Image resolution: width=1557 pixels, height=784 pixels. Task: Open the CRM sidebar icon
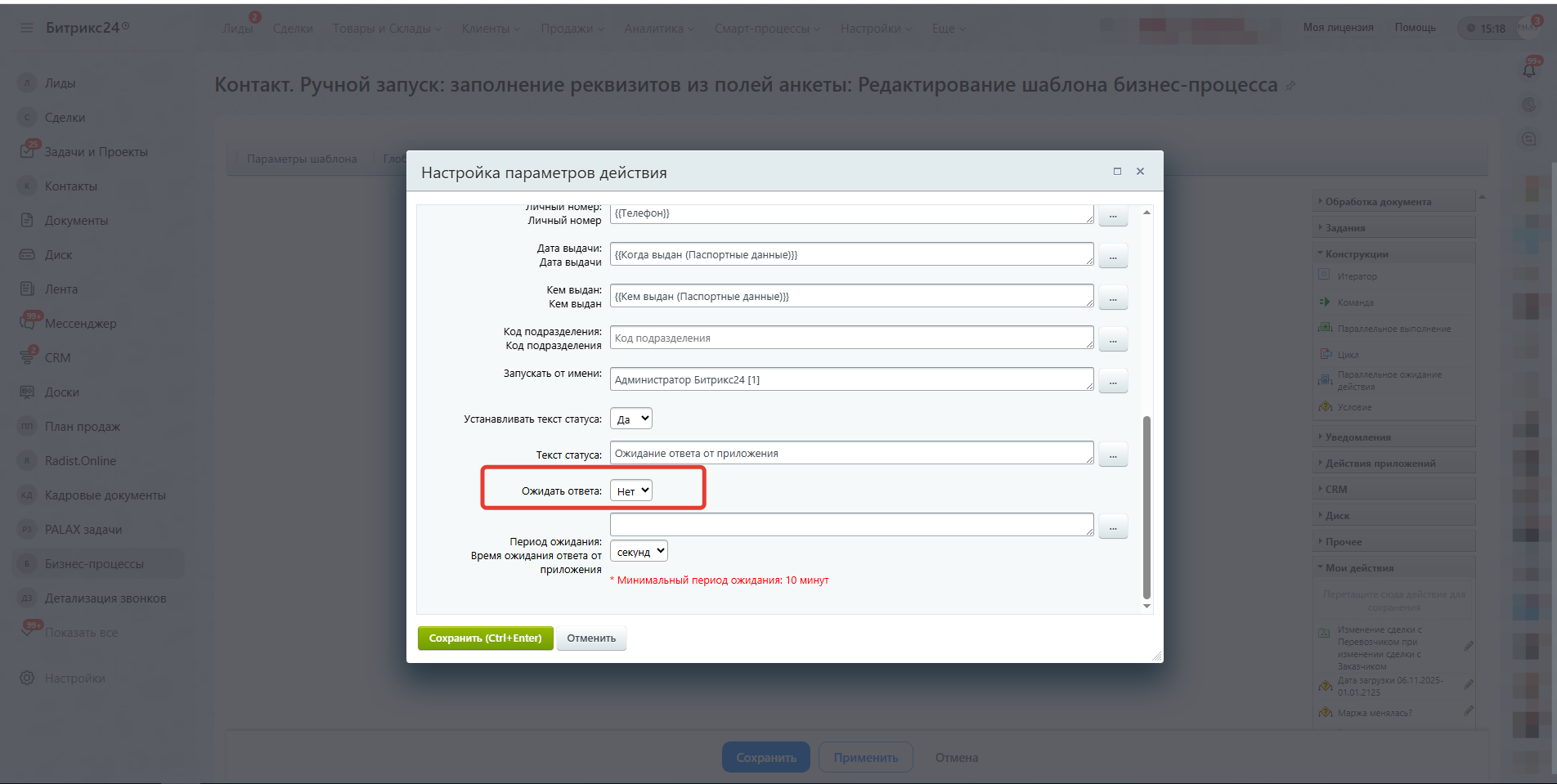27,357
